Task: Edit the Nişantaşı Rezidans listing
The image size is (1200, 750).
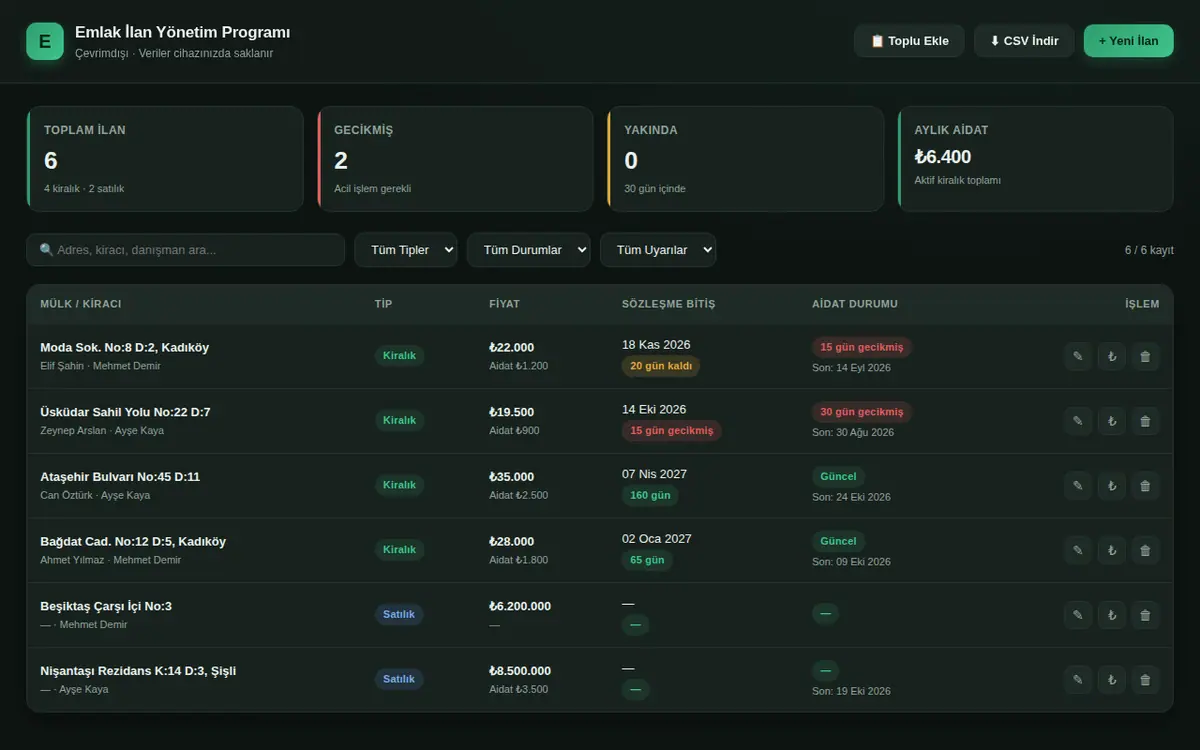Action: [1078, 680]
